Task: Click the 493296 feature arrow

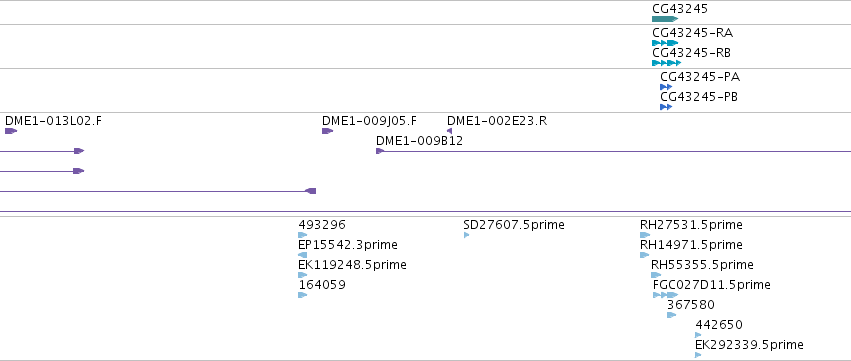Action: point(303,235)
